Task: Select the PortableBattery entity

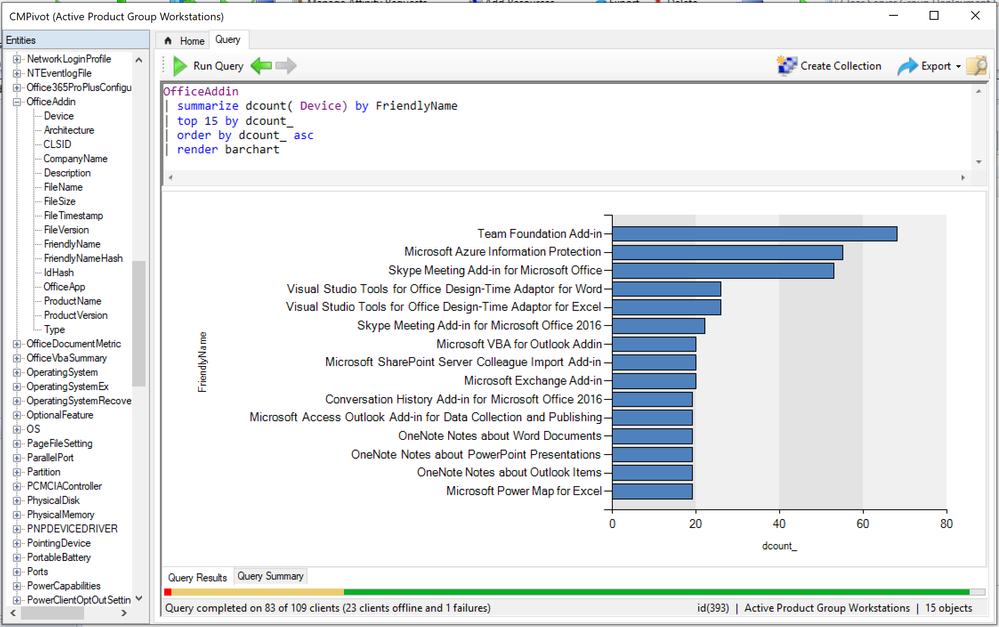Action: pyautogui.click(x=59, y=558)
